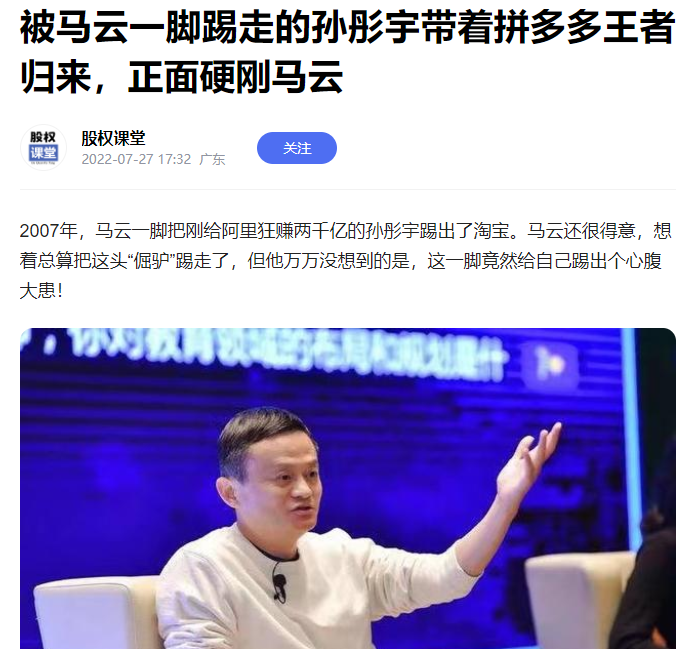Click the white chair at photo's right side
This screenshot has height=649, width=699.
tap(580, 600)
